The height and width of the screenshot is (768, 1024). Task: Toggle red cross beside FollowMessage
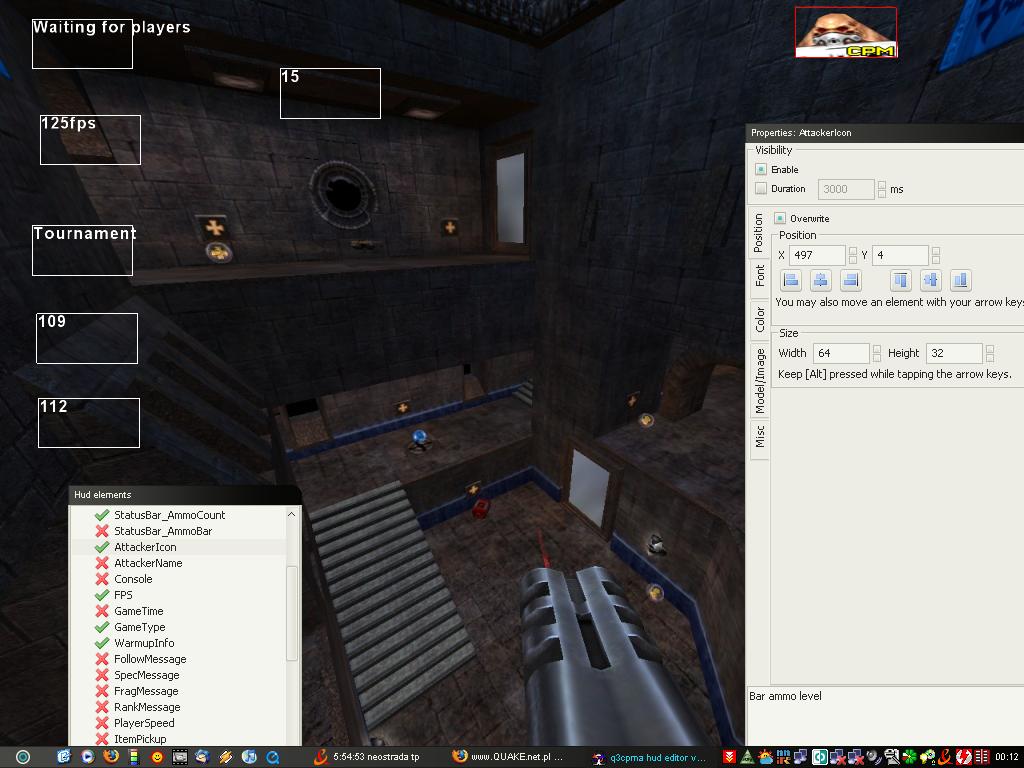pos(102,659)
